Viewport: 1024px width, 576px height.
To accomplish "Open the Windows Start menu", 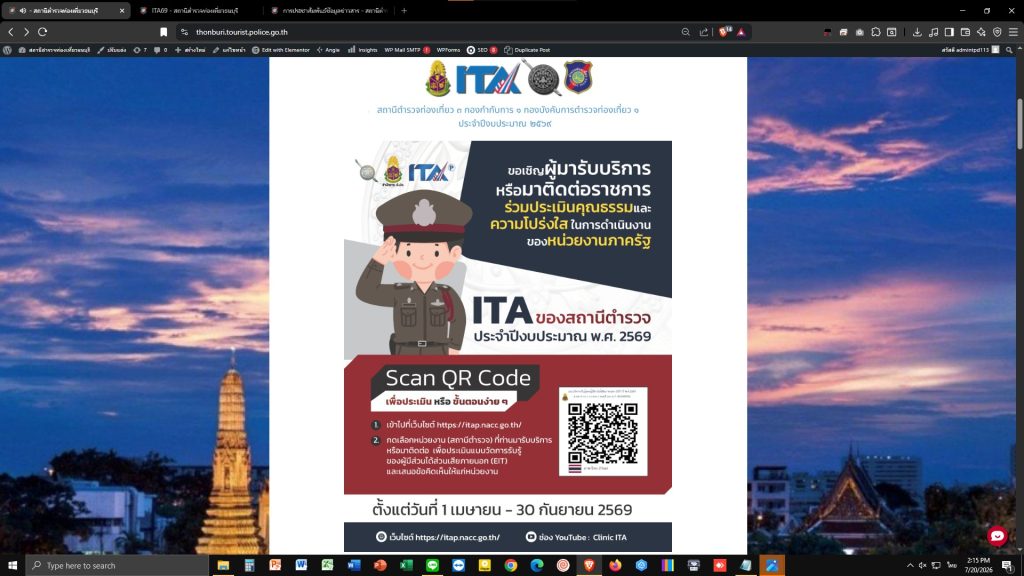I will pyautogui.click(x=12, y=565).
